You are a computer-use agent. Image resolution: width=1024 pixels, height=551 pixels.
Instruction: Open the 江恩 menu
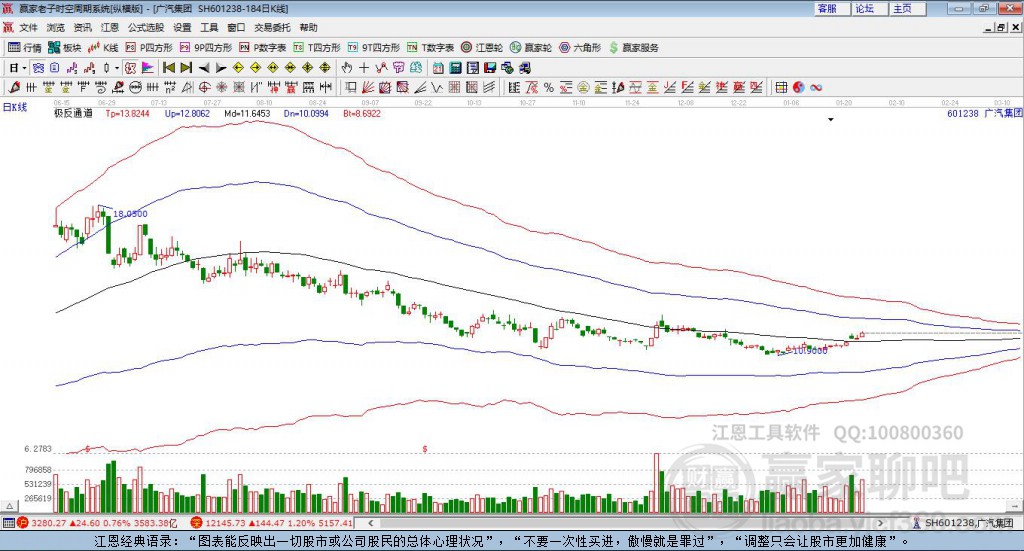click(x=110, y=28)
